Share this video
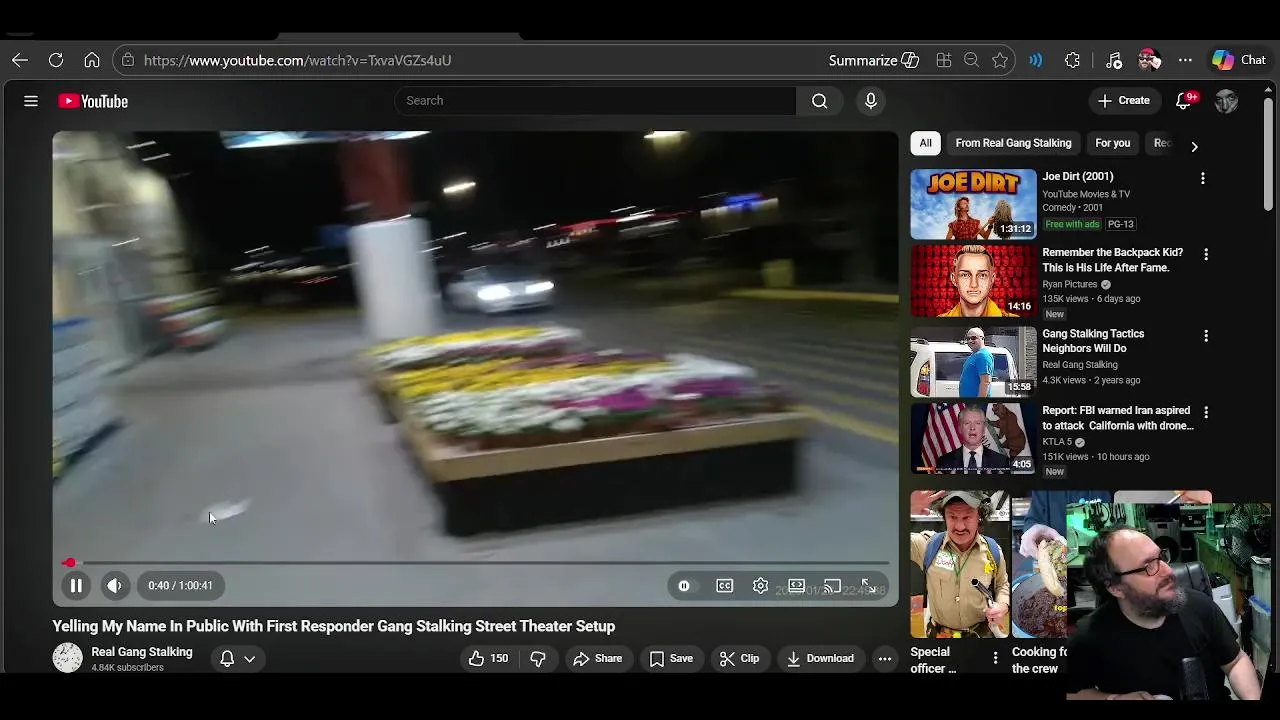The width and height of the screenshot is (1280, 720). click(598, 658)
